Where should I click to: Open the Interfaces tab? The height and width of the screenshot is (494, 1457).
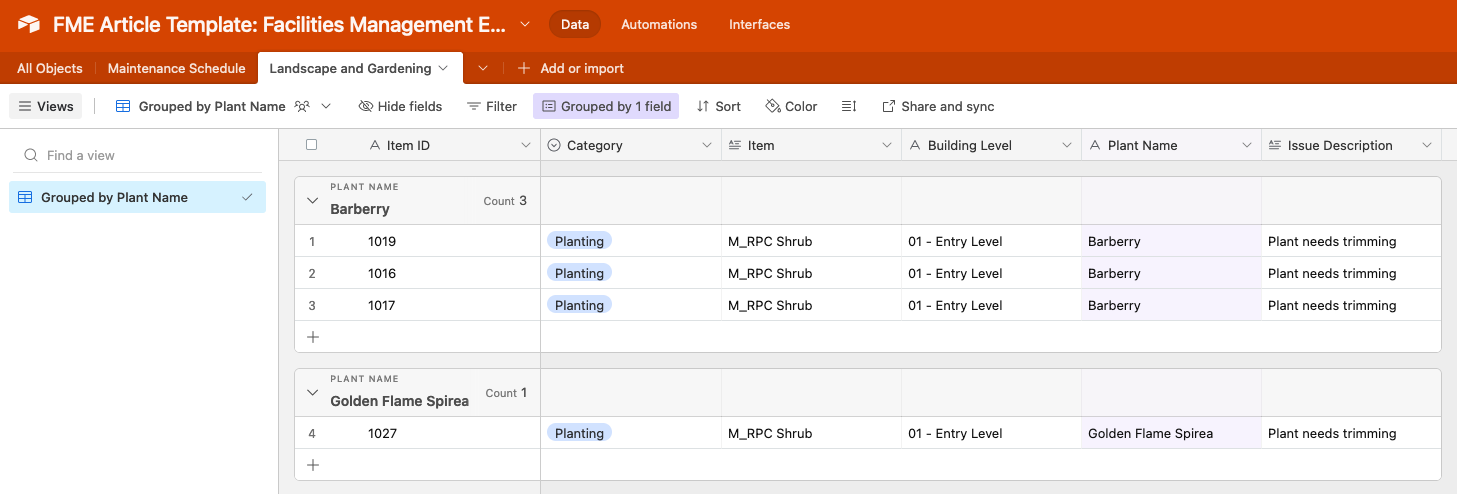coord(759,24)
